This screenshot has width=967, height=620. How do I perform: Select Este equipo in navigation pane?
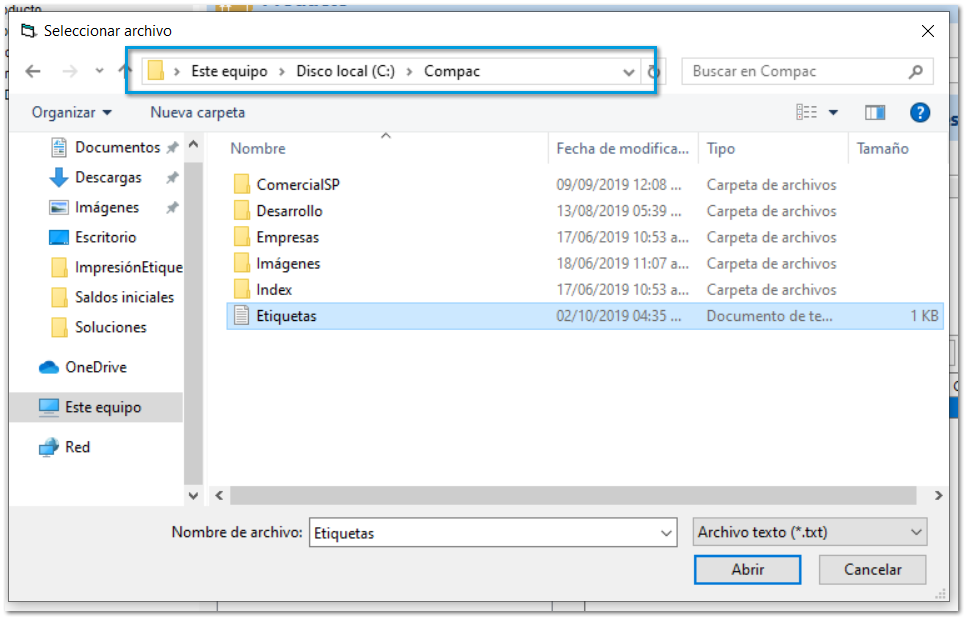tap(103, 407)
